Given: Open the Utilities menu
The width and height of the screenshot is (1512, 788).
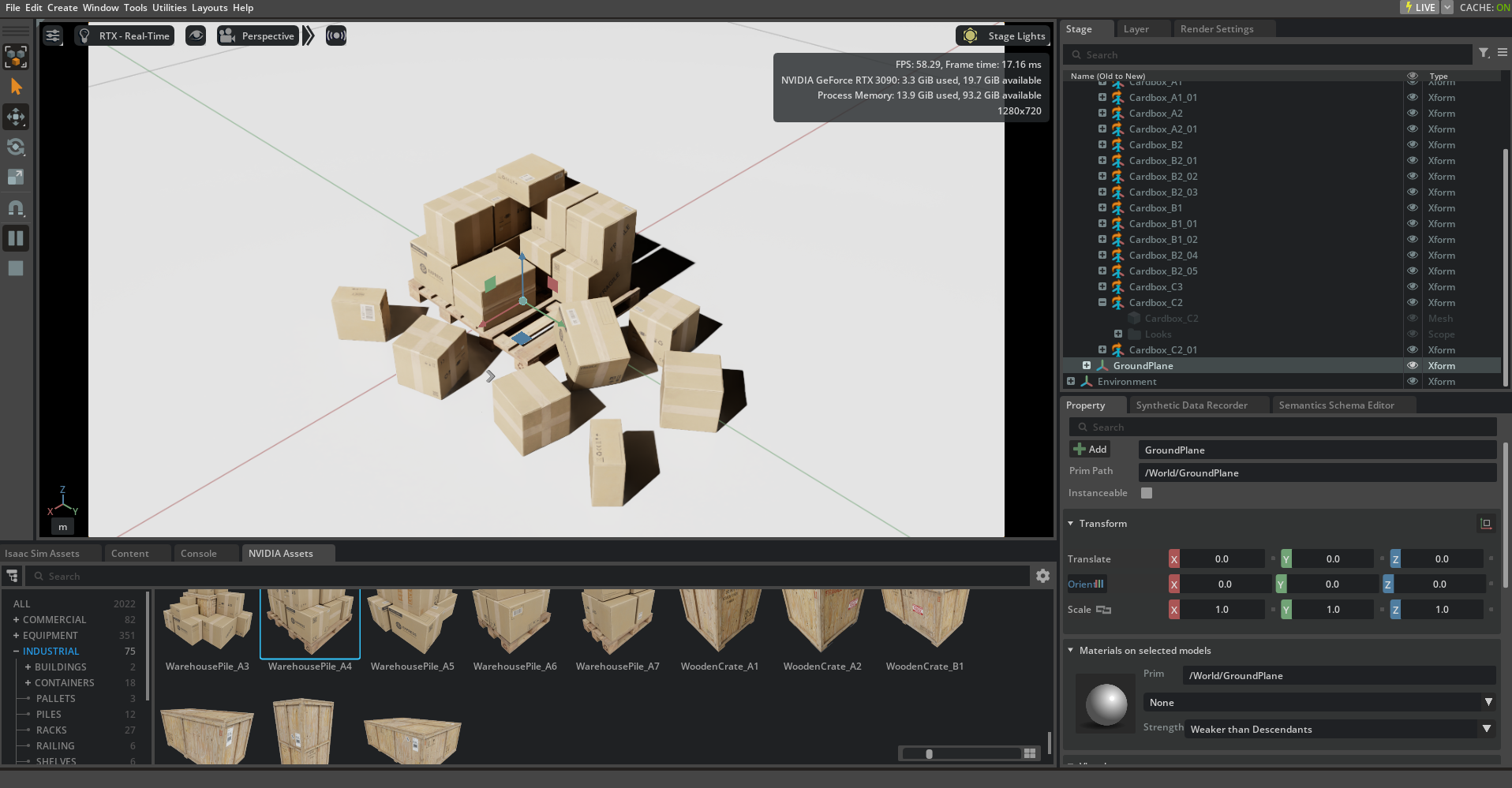Looking at the screenshot, I should tap(169, 8).
